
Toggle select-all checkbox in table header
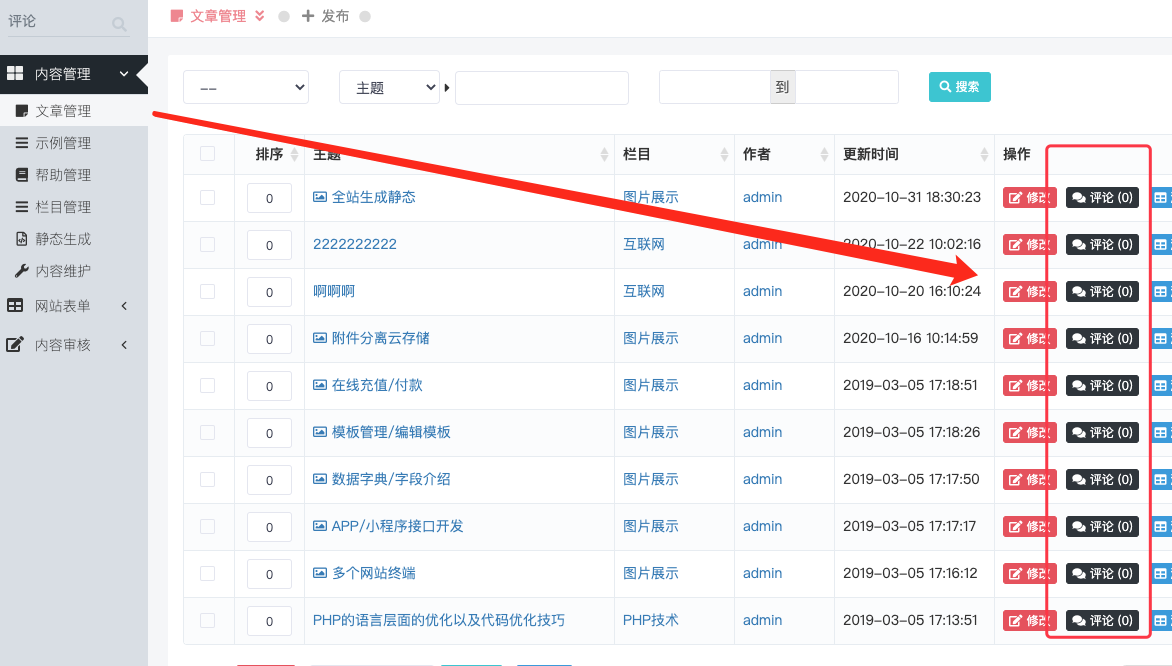[208, 154]
